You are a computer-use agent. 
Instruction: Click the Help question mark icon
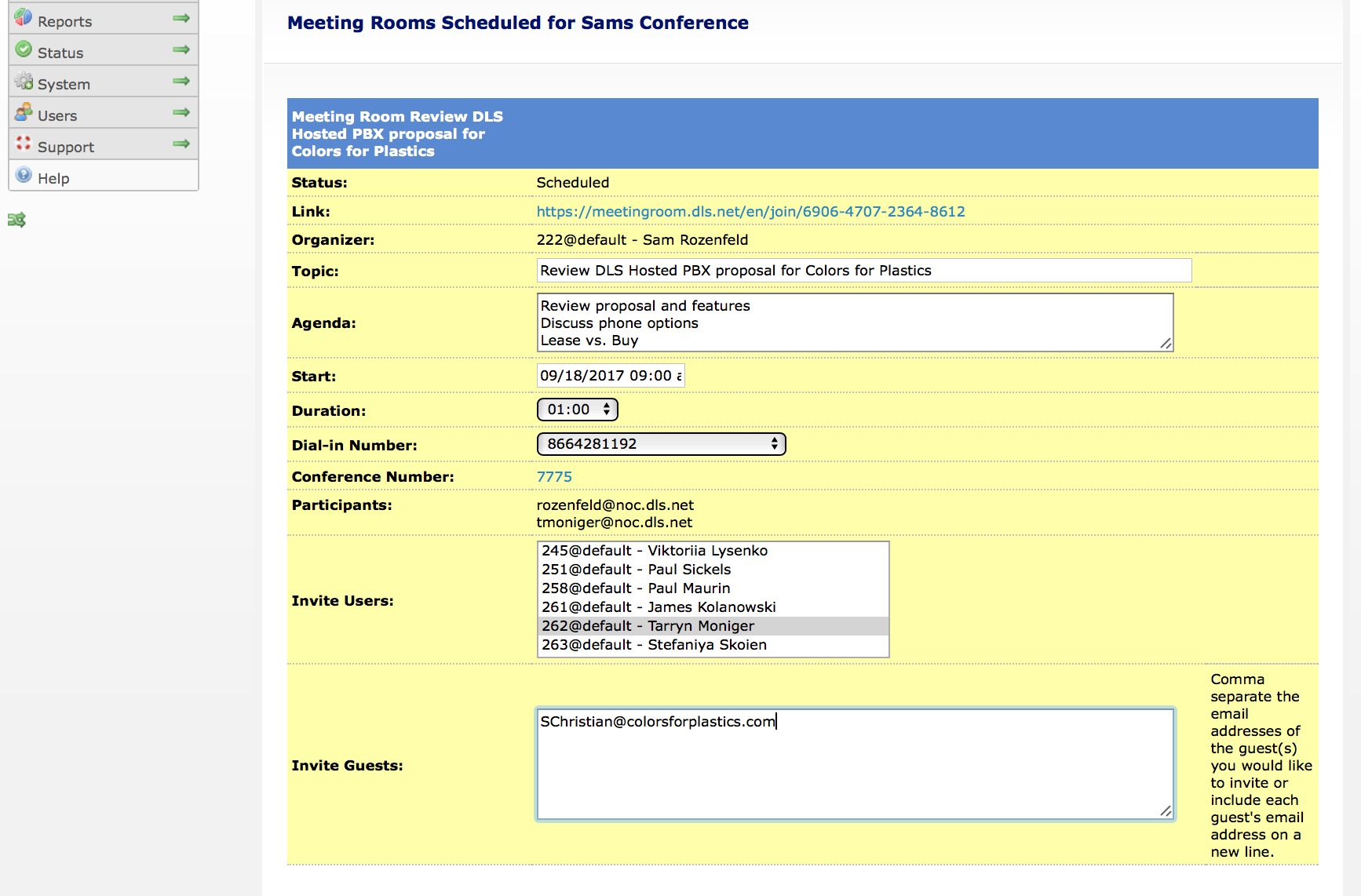pyautogui.click(x=24, y=175)
